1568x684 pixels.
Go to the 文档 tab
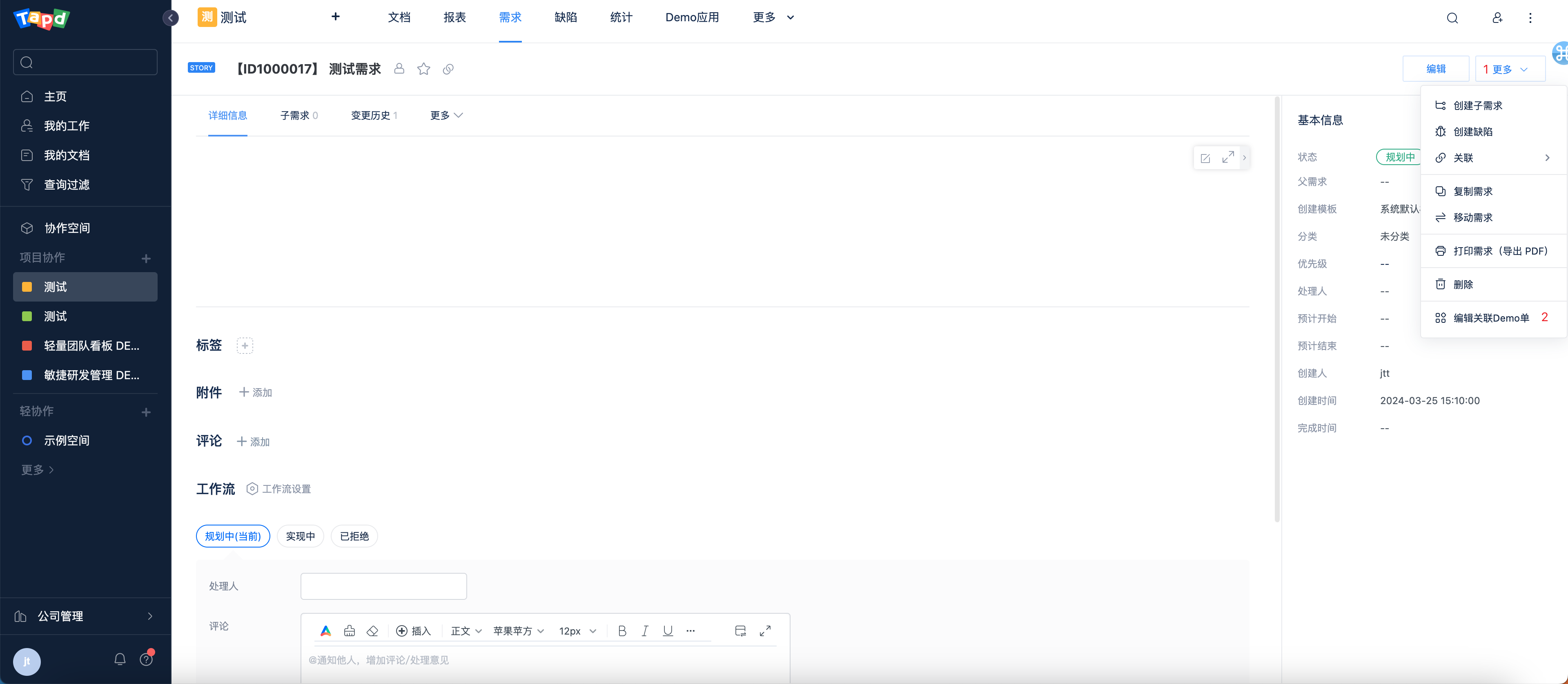coord(399,17)
